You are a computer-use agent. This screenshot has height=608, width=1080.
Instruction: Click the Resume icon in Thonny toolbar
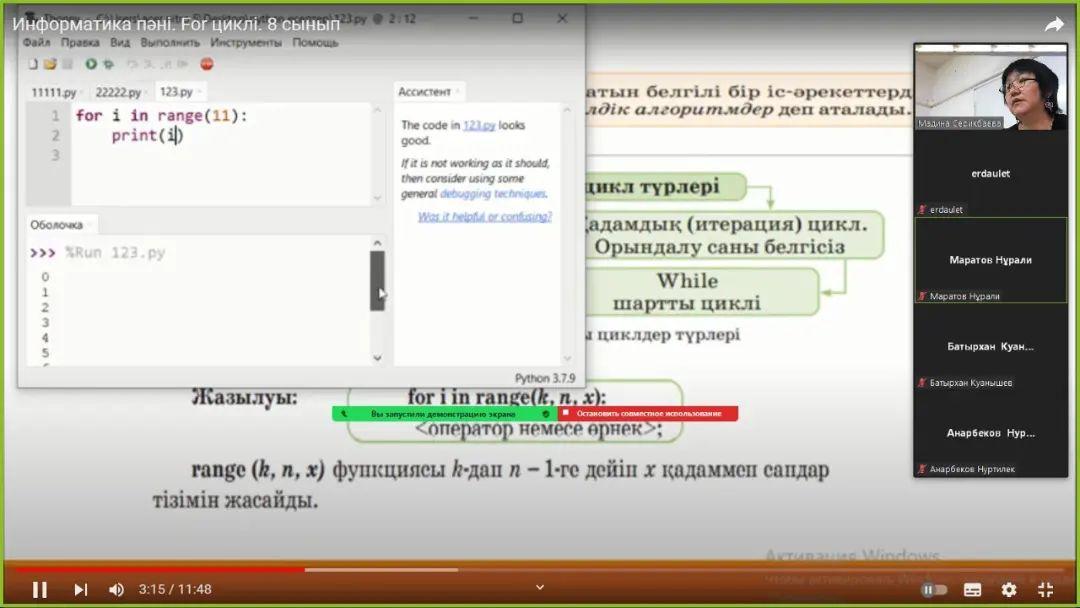coord(183,64)
